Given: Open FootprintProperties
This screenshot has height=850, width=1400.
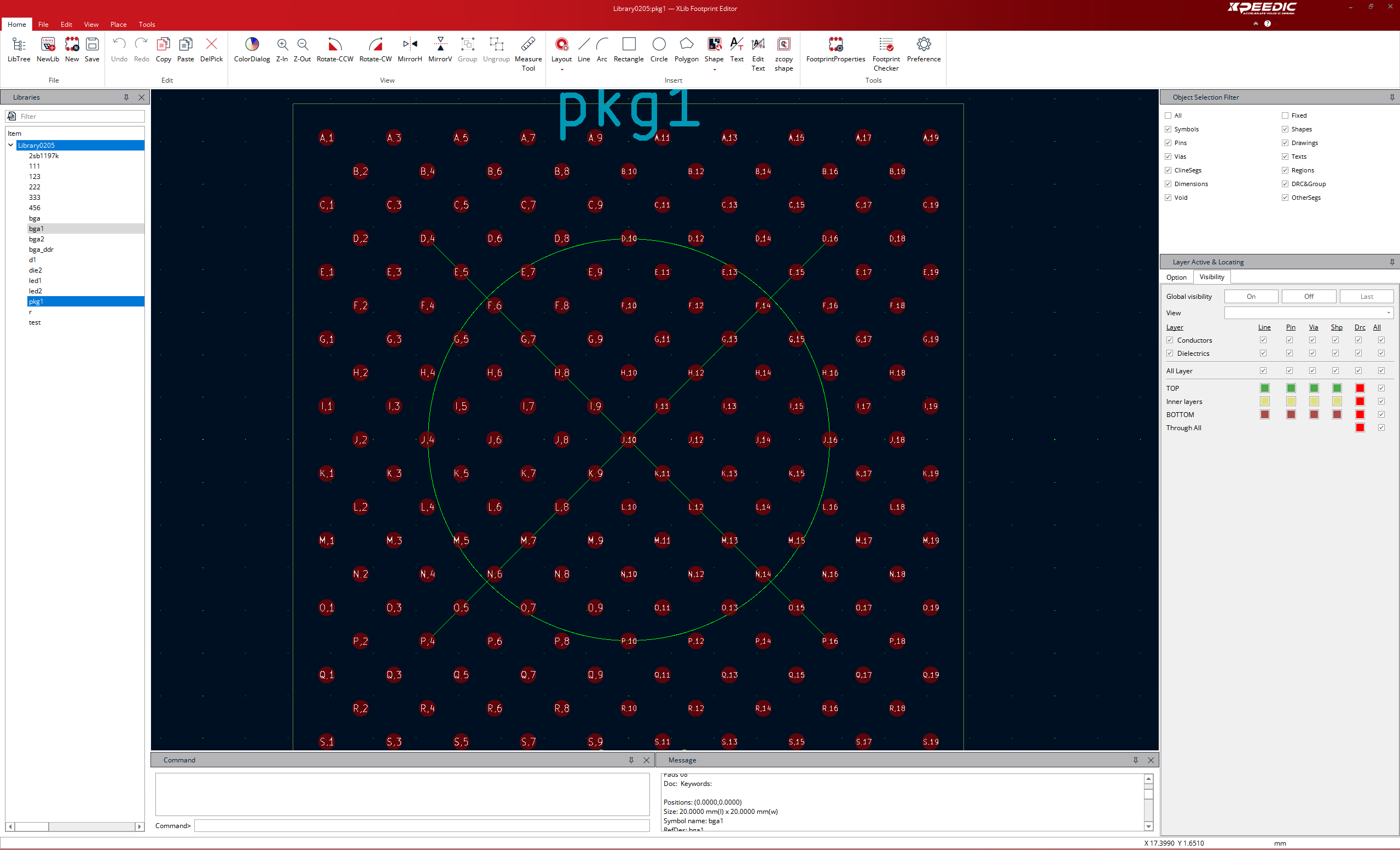Looking at the screenshot, I should tap(836, 49).
